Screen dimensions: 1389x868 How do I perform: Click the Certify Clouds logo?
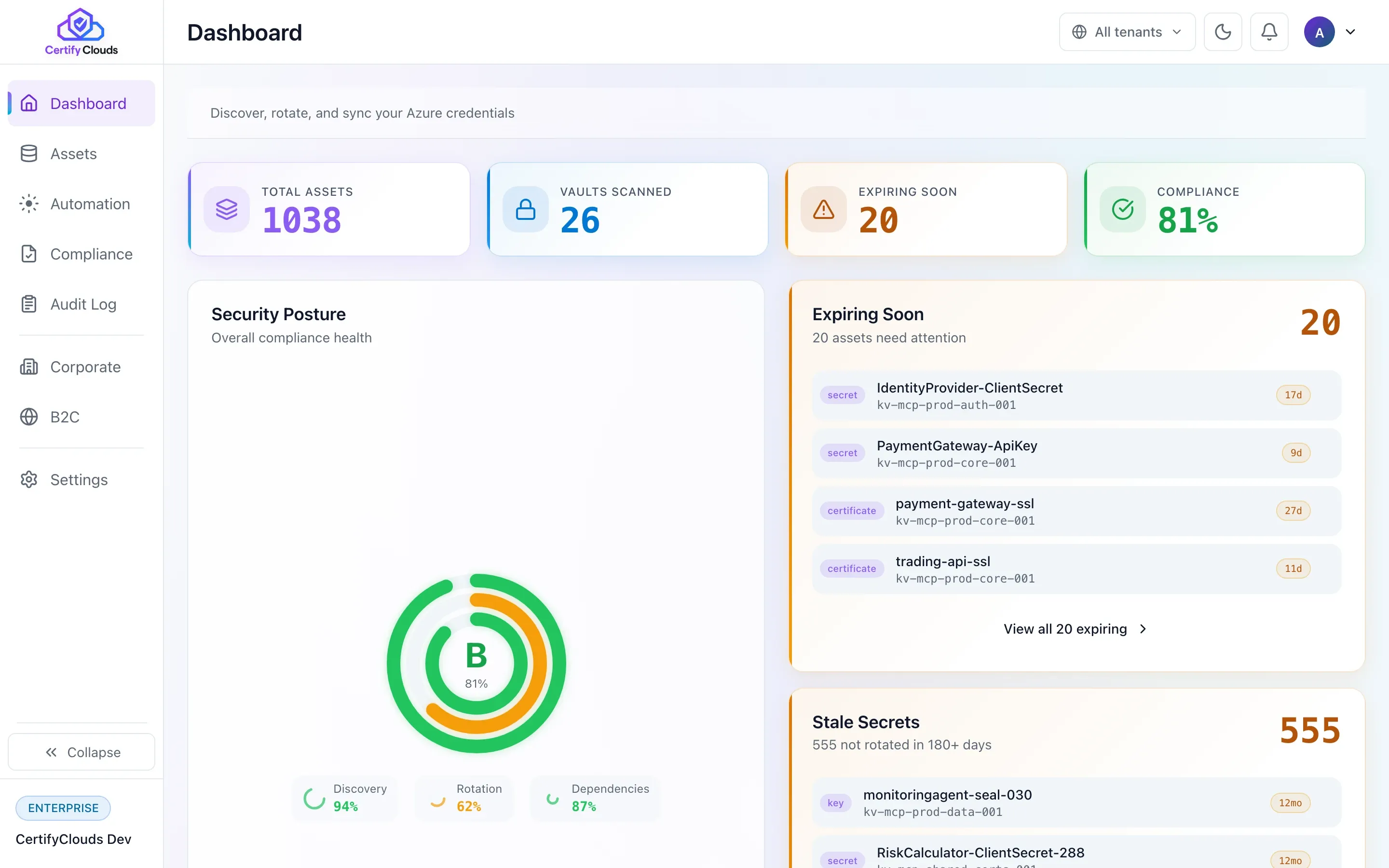tap(81, 32)
